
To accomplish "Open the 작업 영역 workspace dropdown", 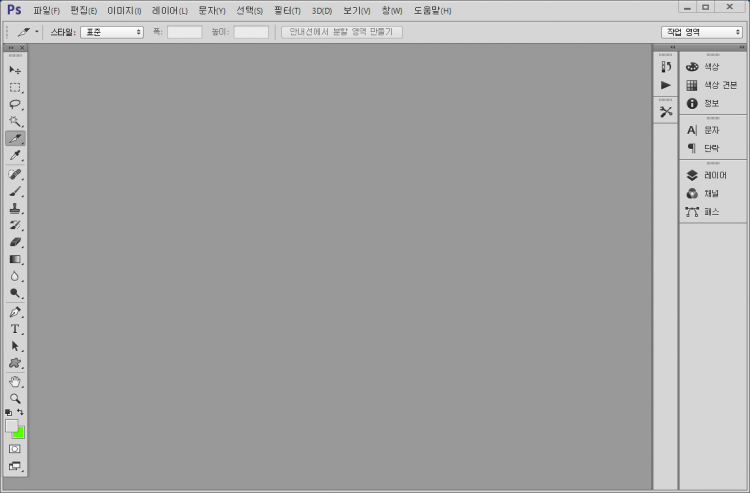I will coord(701,32).
